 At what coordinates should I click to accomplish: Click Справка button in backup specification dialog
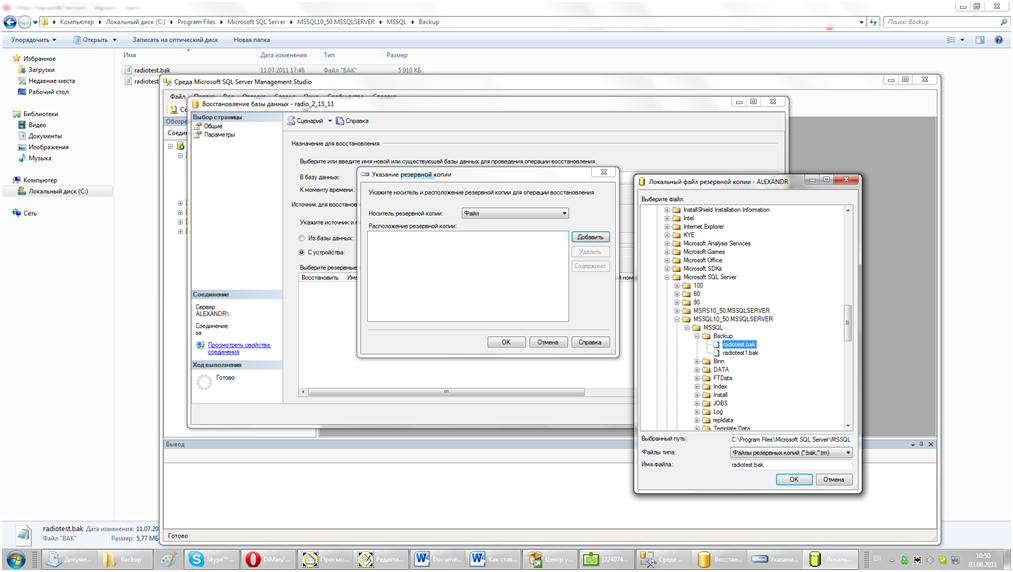[x=590, y=343]
